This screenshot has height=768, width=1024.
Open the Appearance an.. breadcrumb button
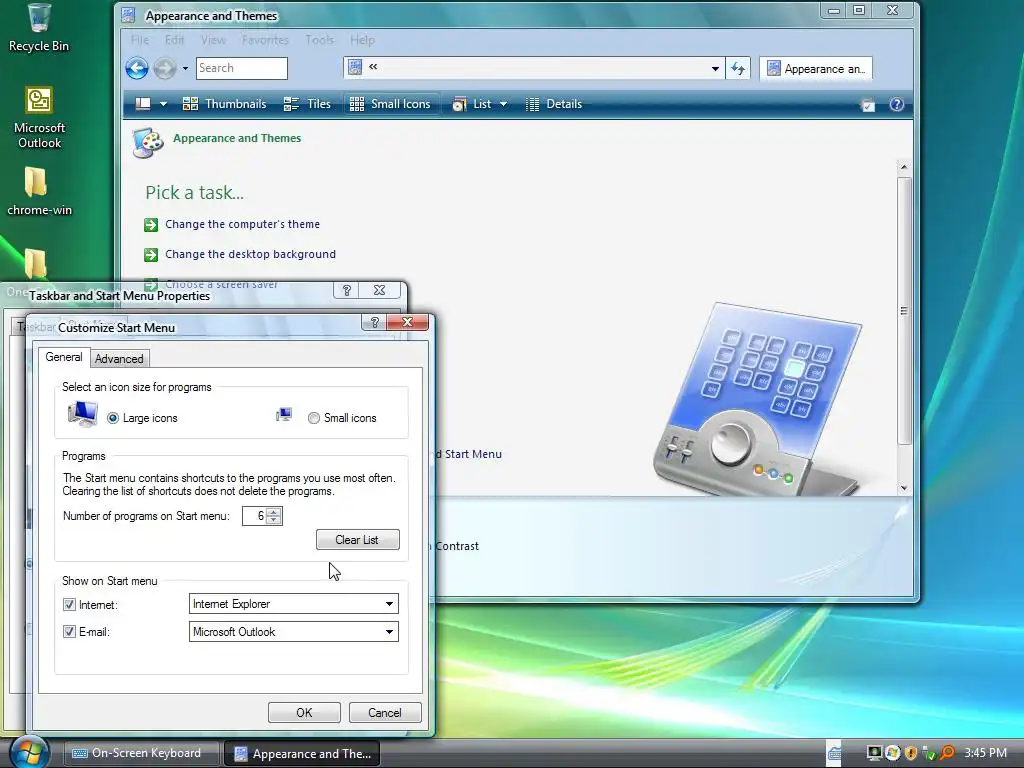coord(816,69)
